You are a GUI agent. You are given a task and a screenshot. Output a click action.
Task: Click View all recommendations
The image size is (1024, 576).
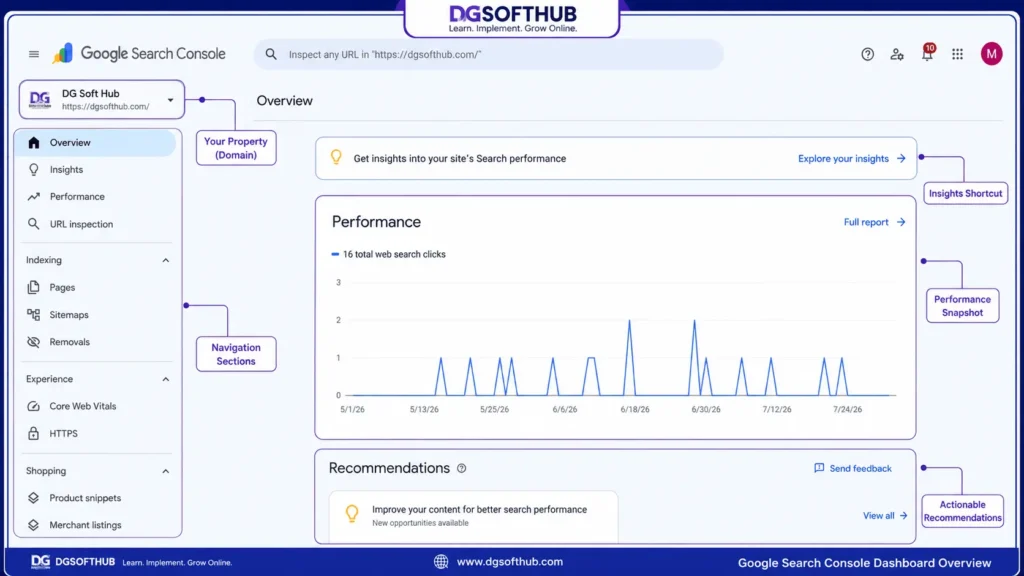885,515
